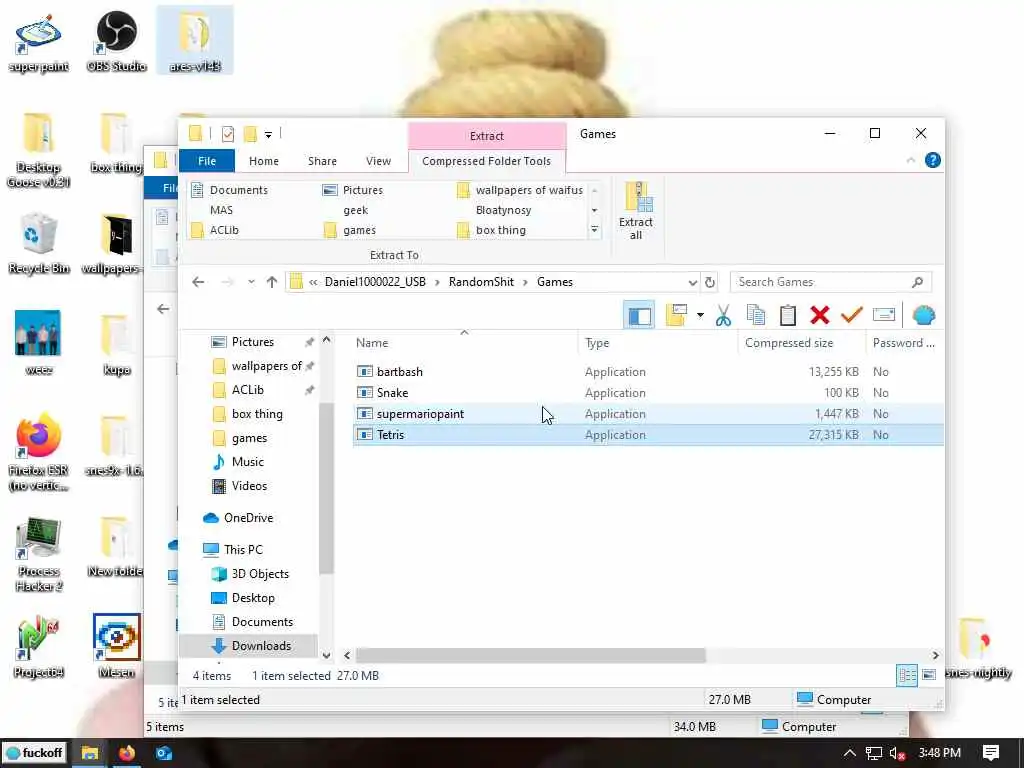Screen dimensions: 1024x768
Task: Open Start button on taskbar
Action: pos(35,753)
